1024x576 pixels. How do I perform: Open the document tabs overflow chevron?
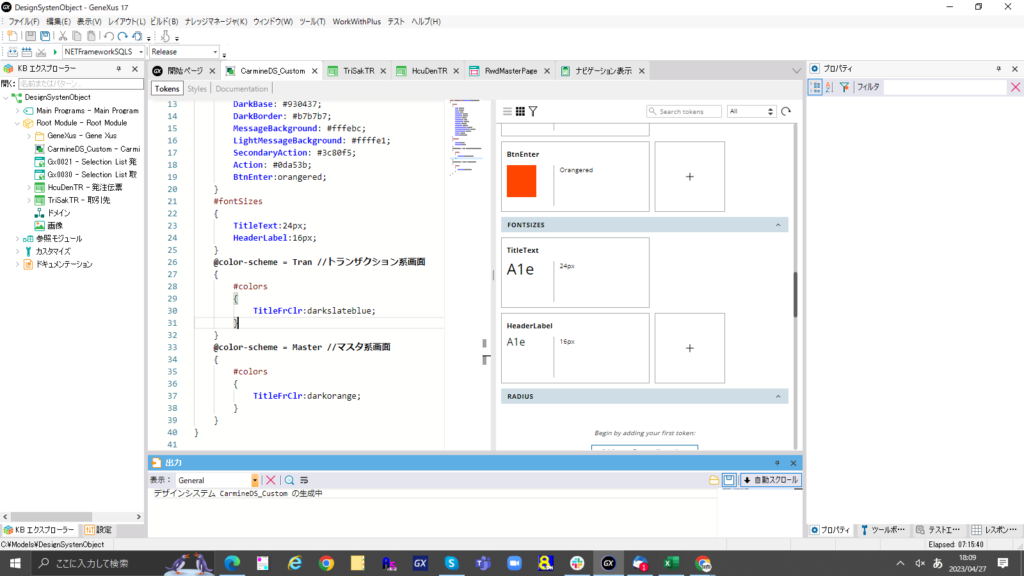click(796, 71)
